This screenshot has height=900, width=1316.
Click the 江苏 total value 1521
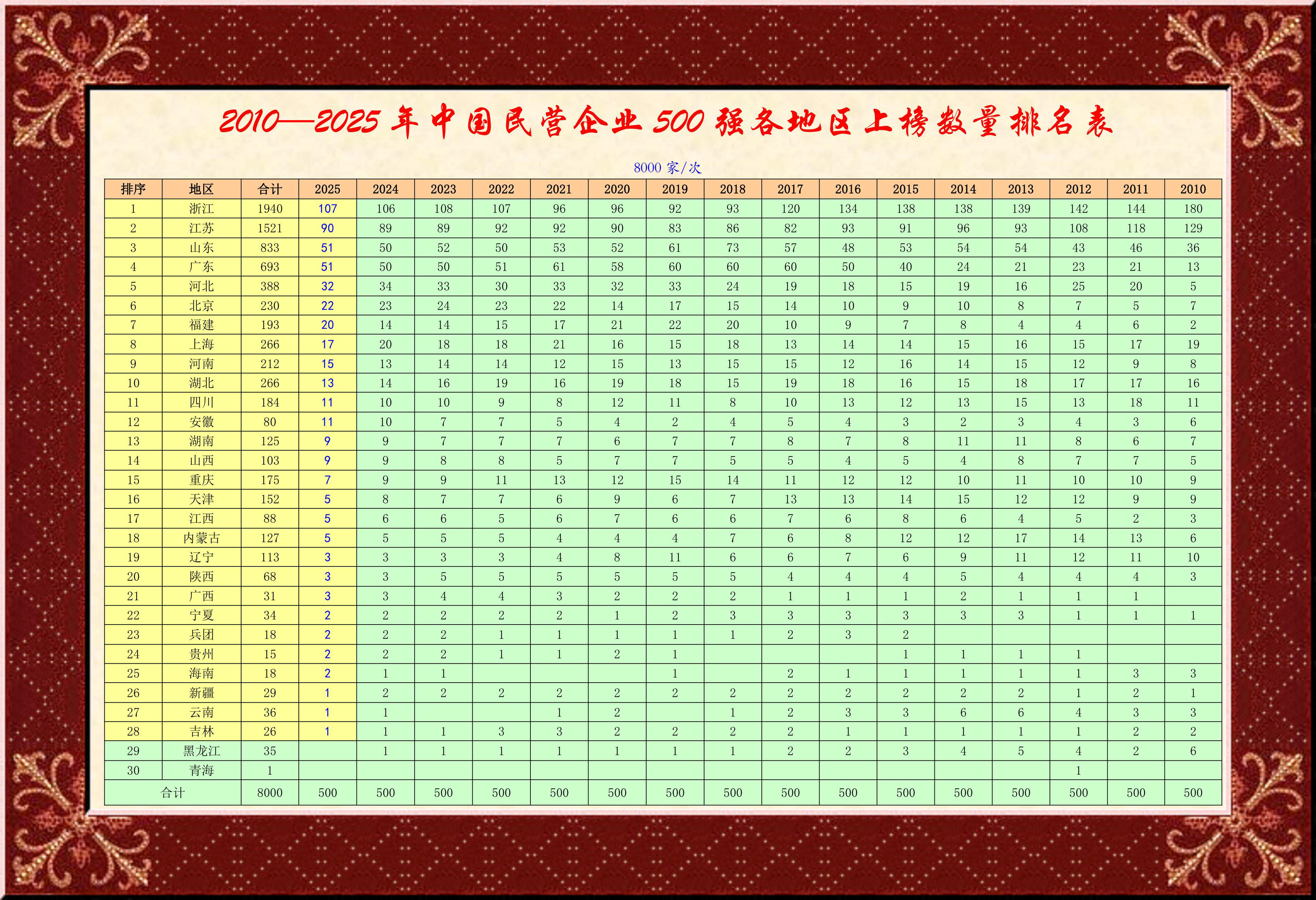(x=269, y=228)
